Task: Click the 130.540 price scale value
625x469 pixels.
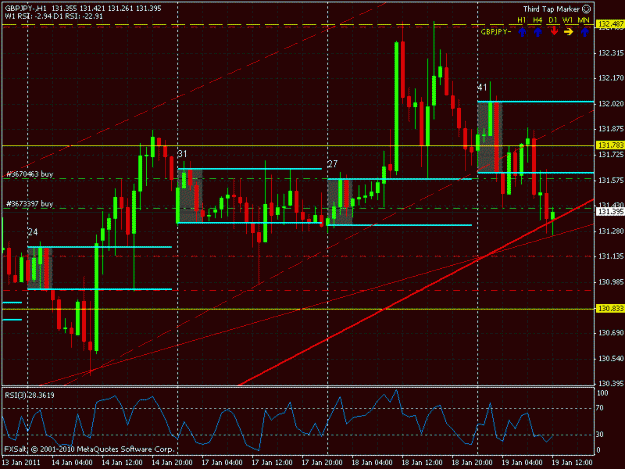Action: click(611, 359)
